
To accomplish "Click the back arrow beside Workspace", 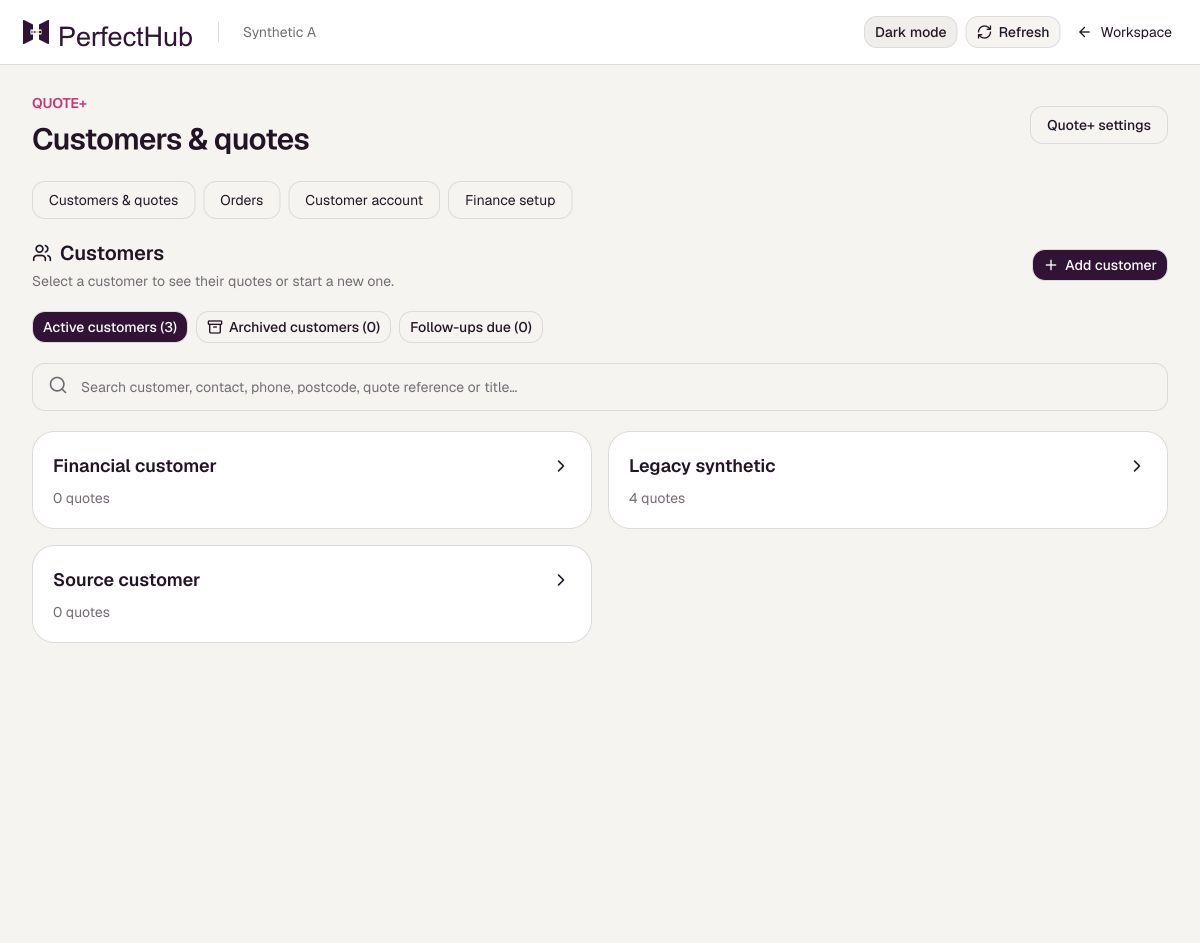I will click(1084, 32).
